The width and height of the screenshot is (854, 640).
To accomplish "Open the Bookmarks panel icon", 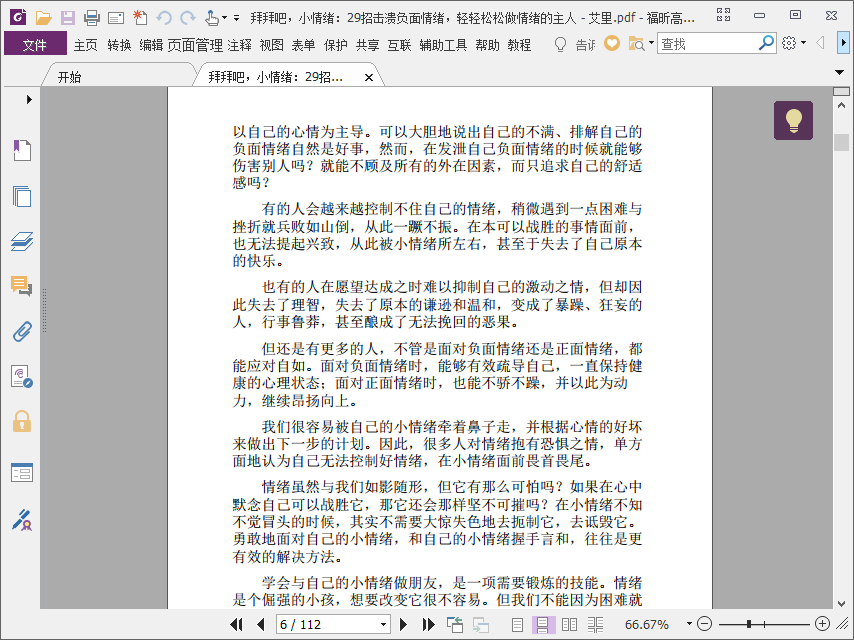I will (x=22, y=150).
